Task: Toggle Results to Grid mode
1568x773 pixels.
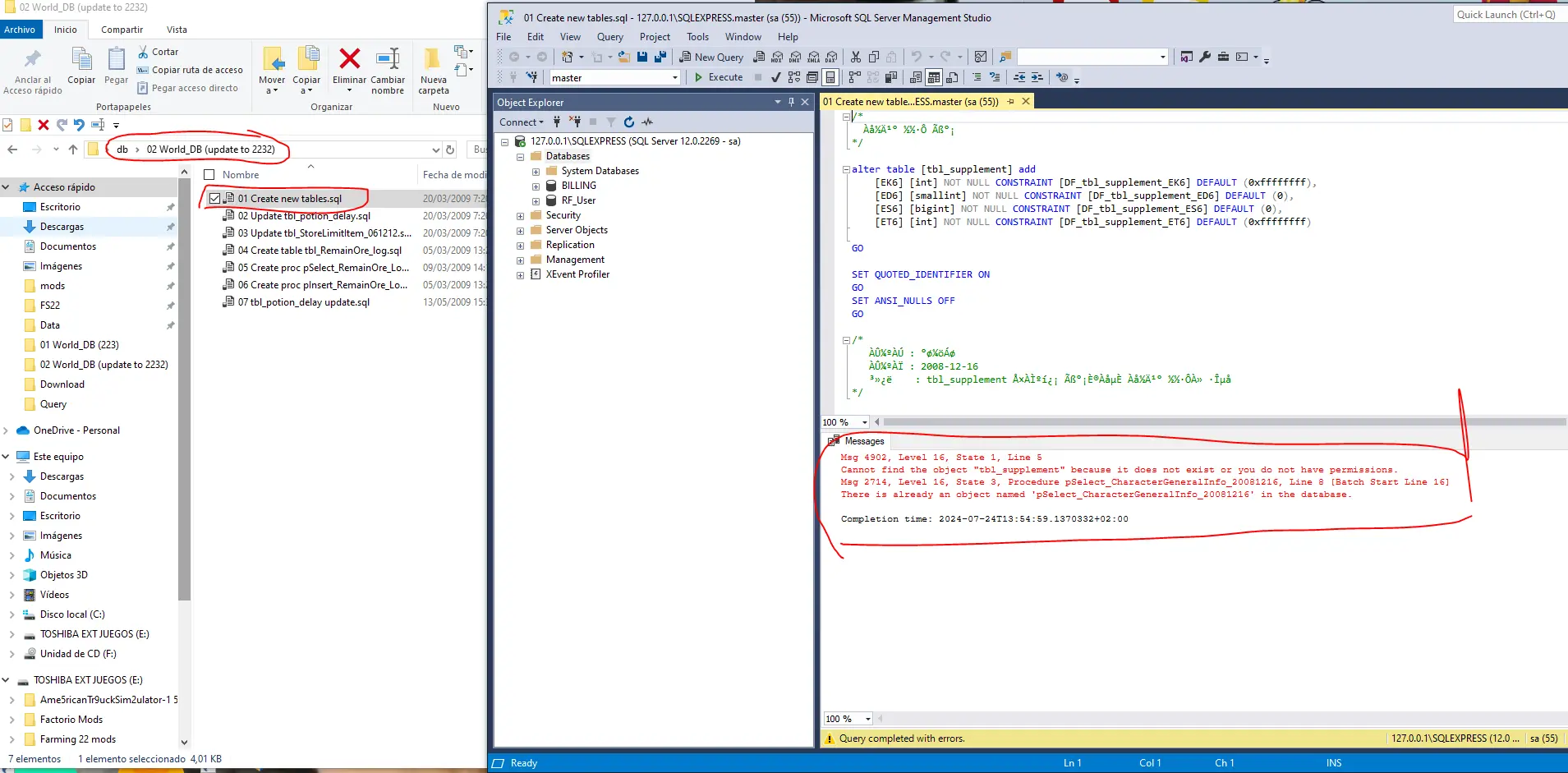Action: click(x=934, y=77)
